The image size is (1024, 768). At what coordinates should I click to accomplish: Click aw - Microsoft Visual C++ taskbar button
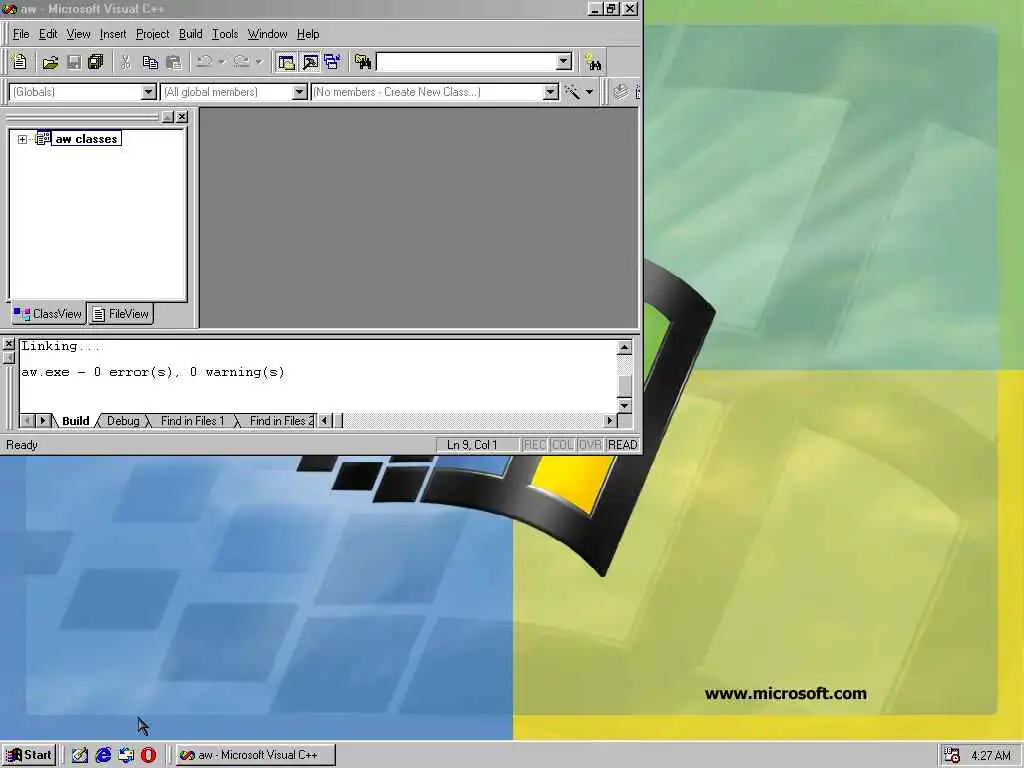pyautogui.click(x=255, y=755)
